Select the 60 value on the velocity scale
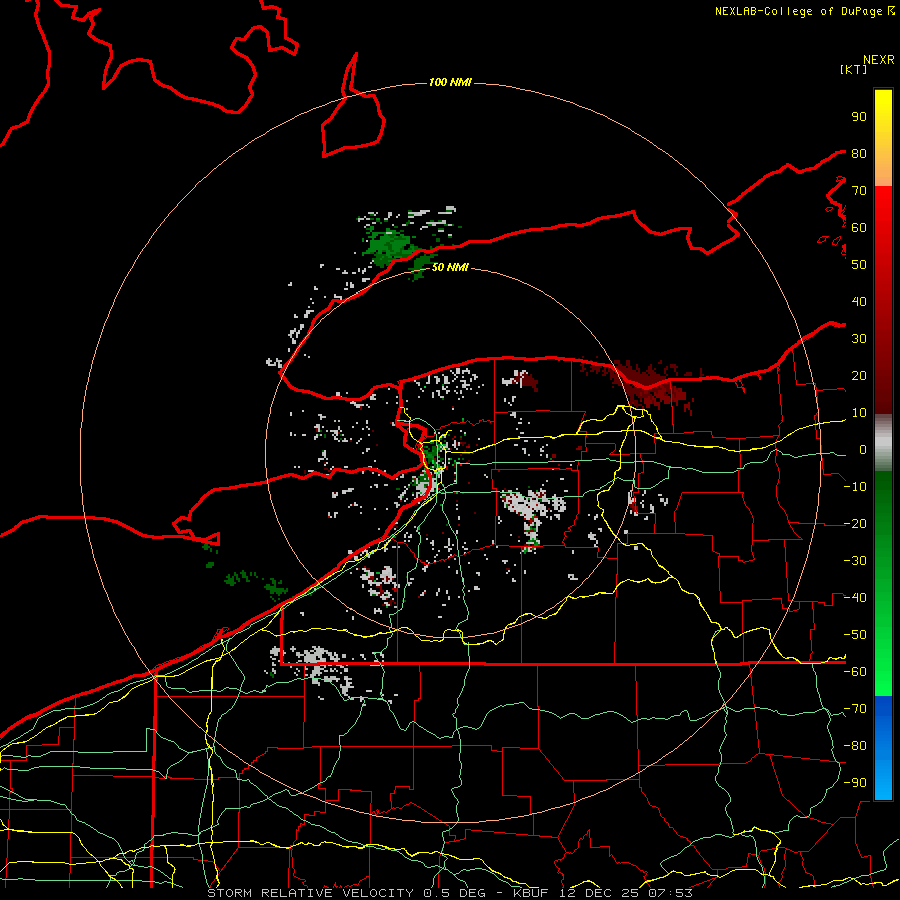Screen dimensions: 900x900 coord(859,228)
